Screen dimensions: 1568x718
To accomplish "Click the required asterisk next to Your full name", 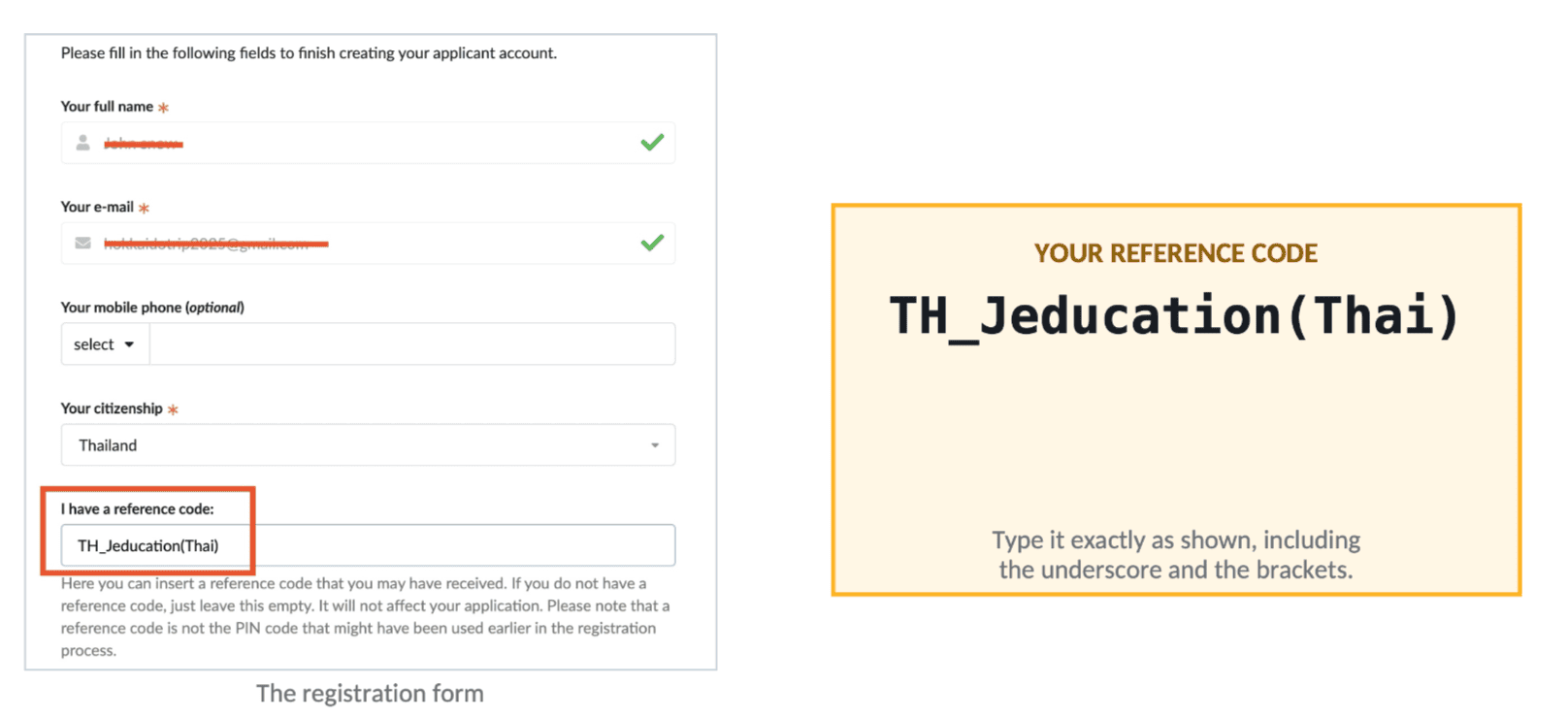I will click(x=163, y=108).
